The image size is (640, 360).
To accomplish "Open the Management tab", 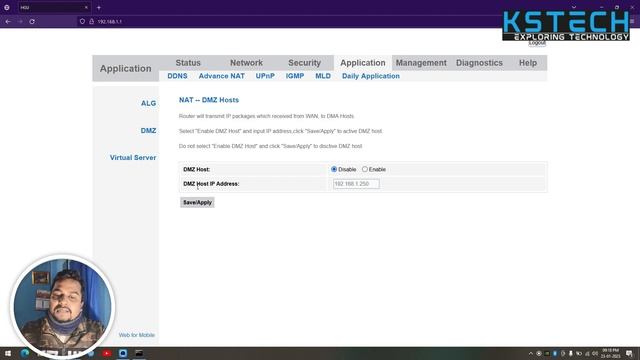I will coord(421,63).
